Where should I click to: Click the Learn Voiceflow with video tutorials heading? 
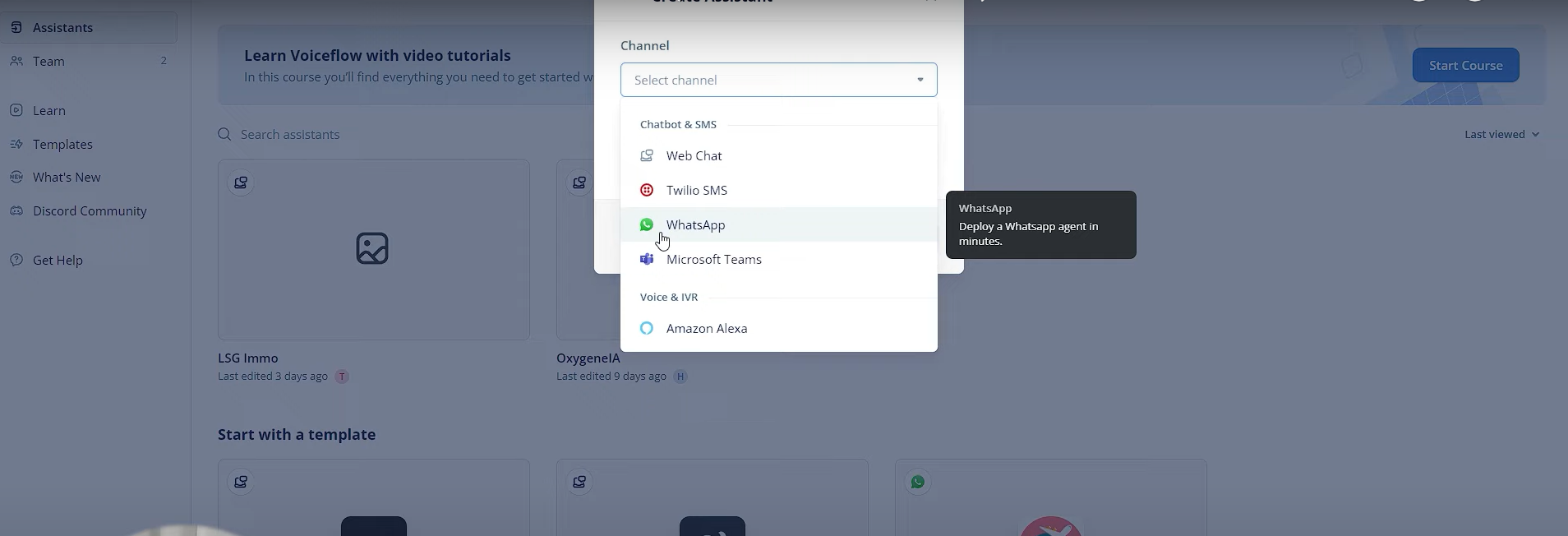[377, 55]
